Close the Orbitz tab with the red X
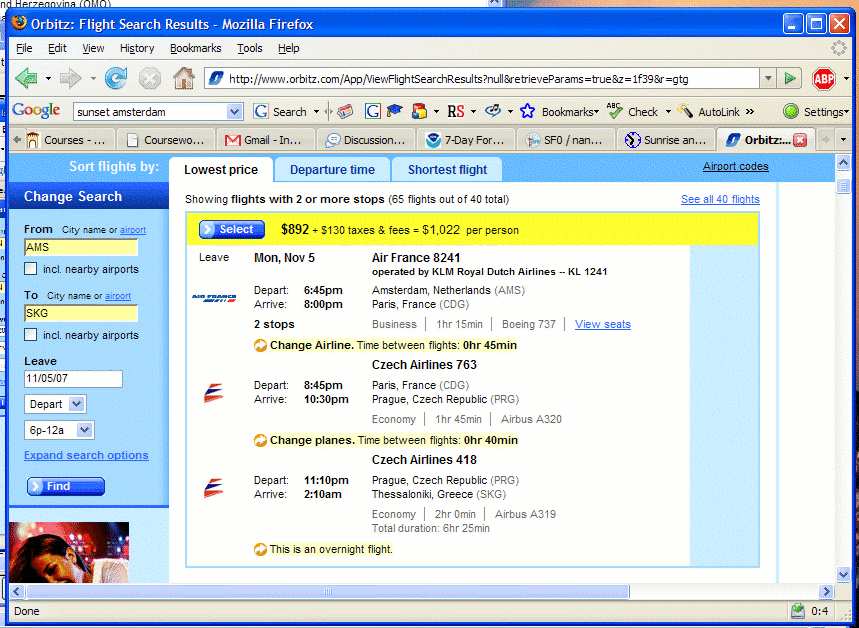Image resolution: width=859 pixels, height=628 pixels. click(800, 140)
